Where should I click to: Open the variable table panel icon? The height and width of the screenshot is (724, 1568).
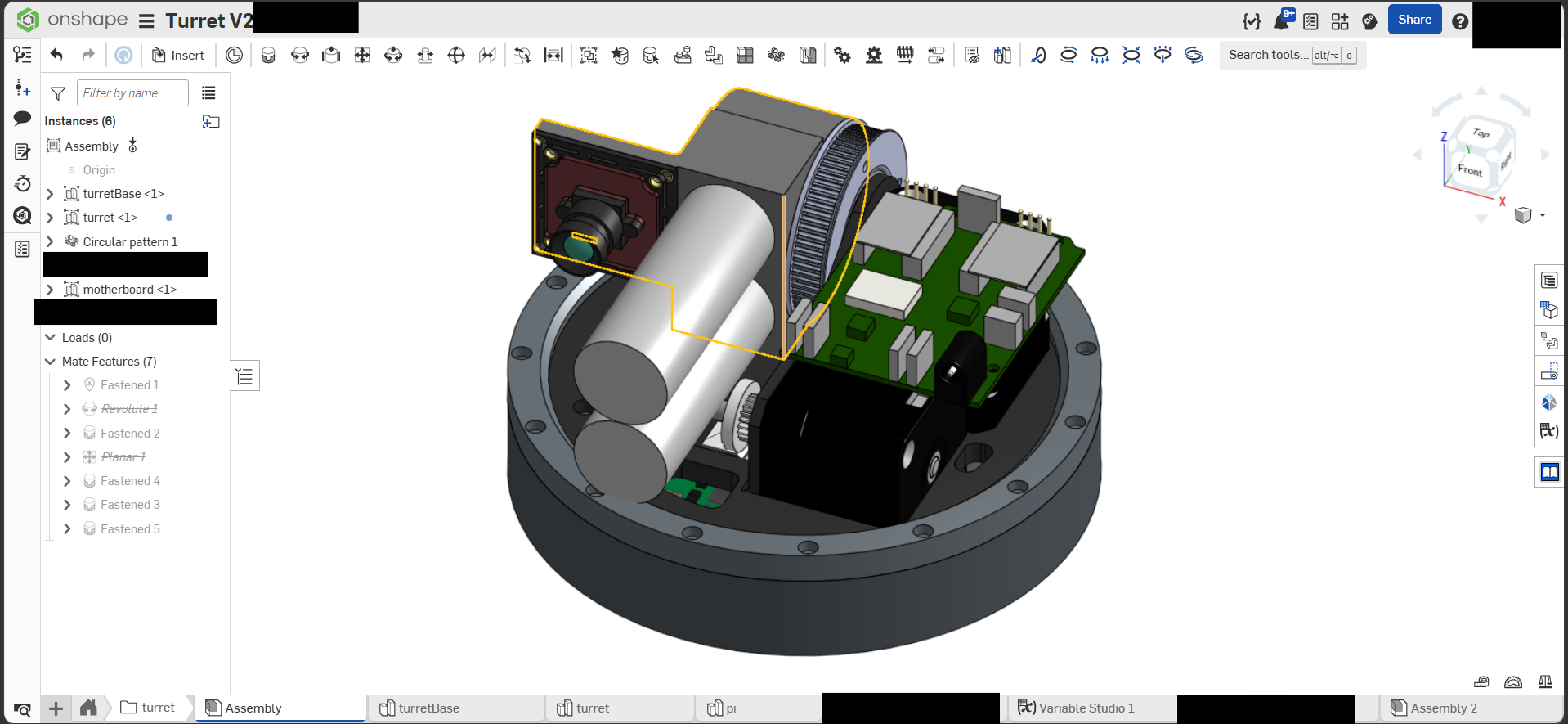point(1549,430)
